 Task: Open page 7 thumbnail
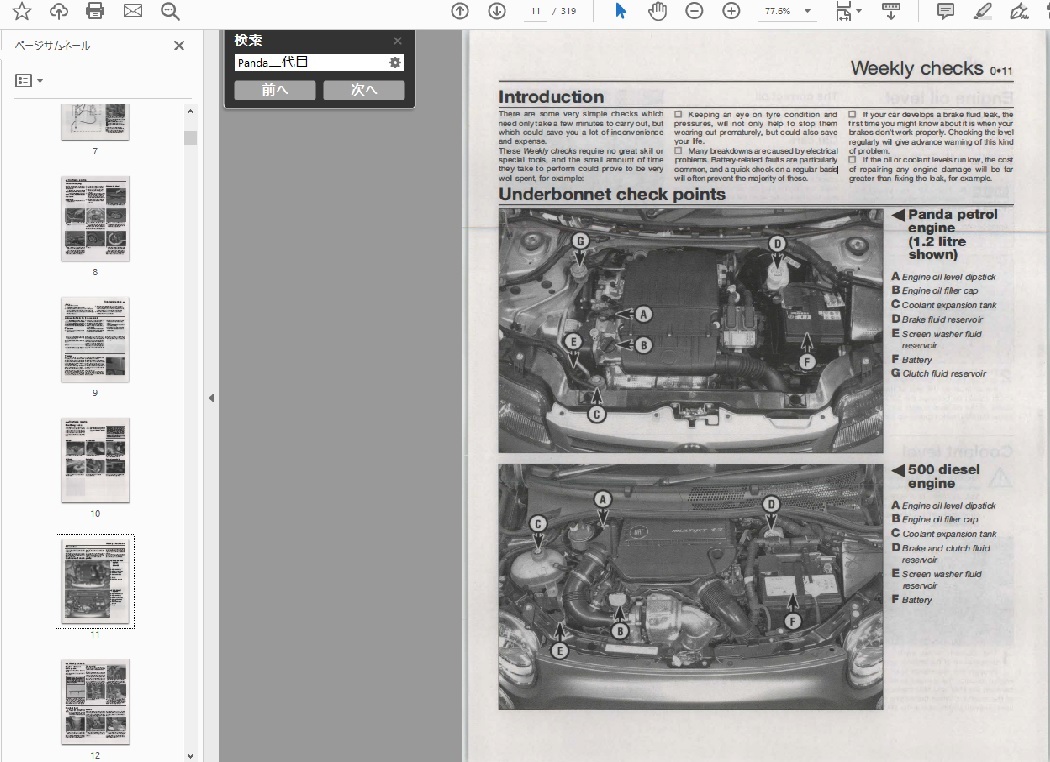pyautogui.click(x=95, y=122)
